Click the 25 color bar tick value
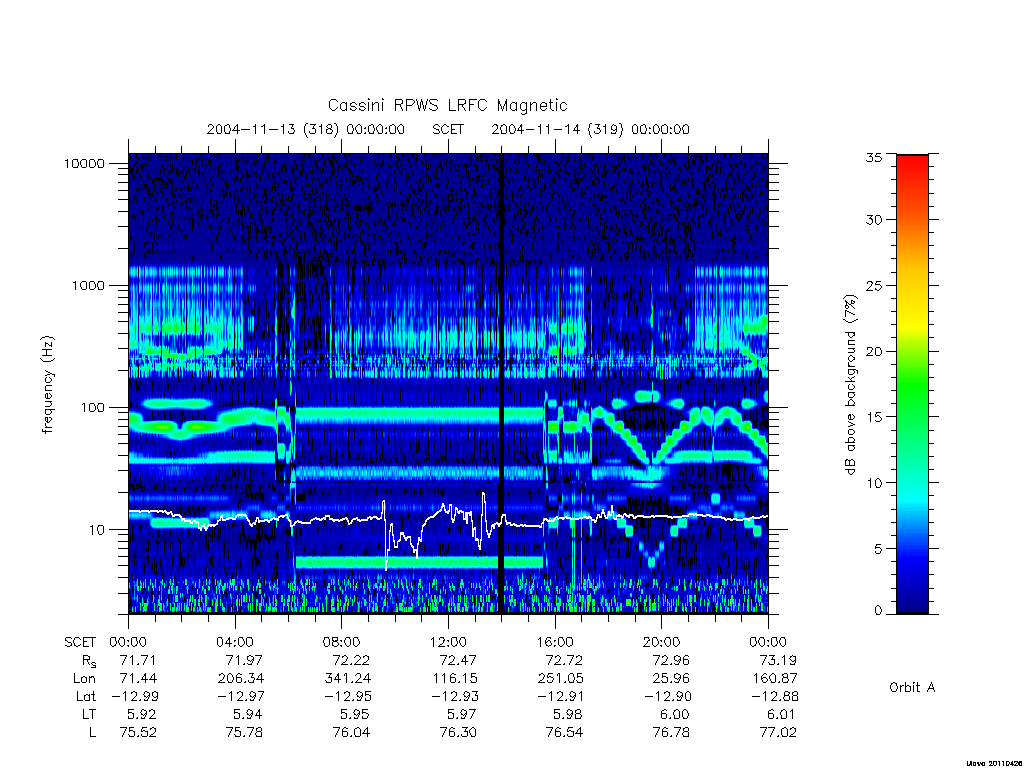The height and width of the screenshot is (768, 1024). pos(874,285)
